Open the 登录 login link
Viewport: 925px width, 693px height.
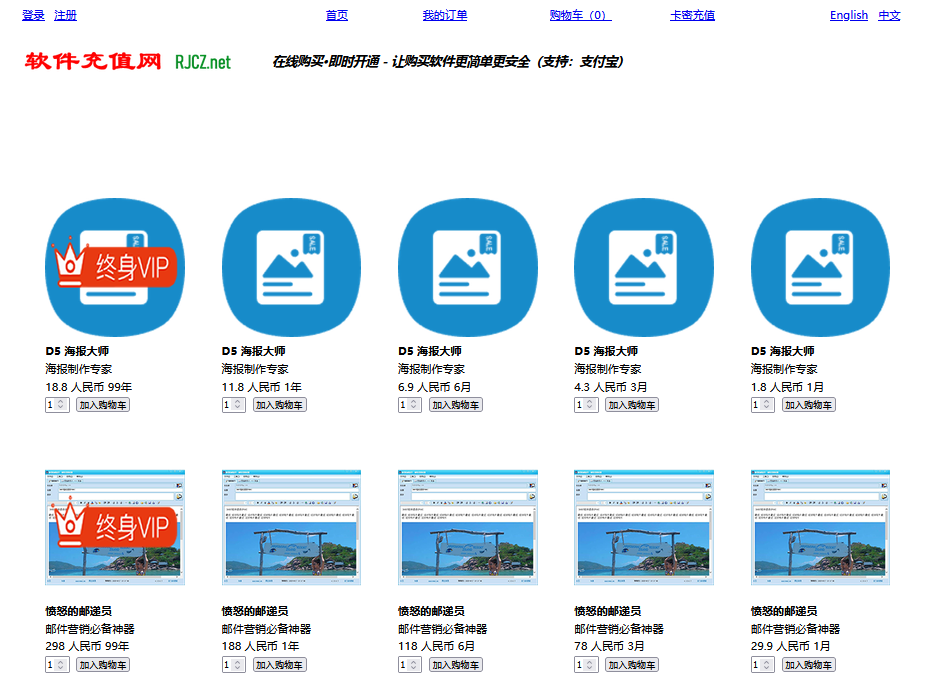pos(33,15)
